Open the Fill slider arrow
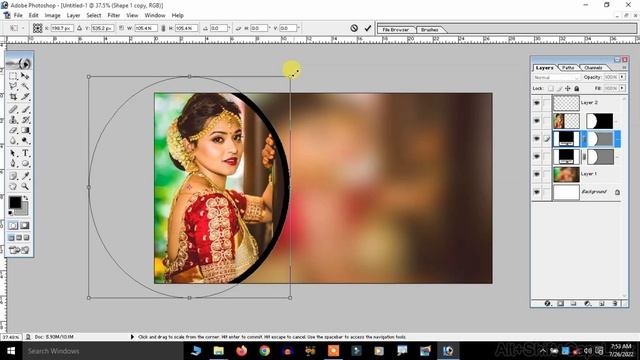This screenshot has height=360, width=640. tap(622, 88)
